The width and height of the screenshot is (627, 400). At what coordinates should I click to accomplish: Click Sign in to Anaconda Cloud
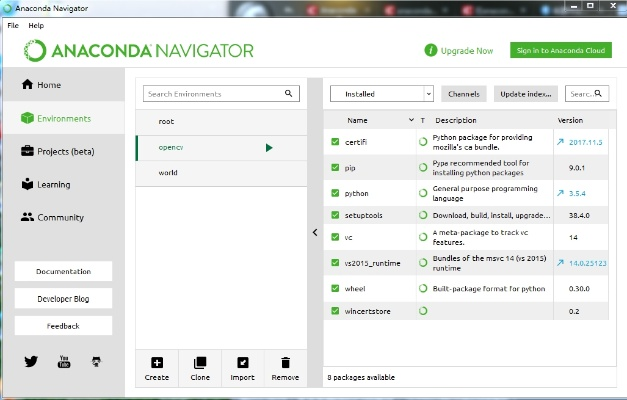pos(560,50)
